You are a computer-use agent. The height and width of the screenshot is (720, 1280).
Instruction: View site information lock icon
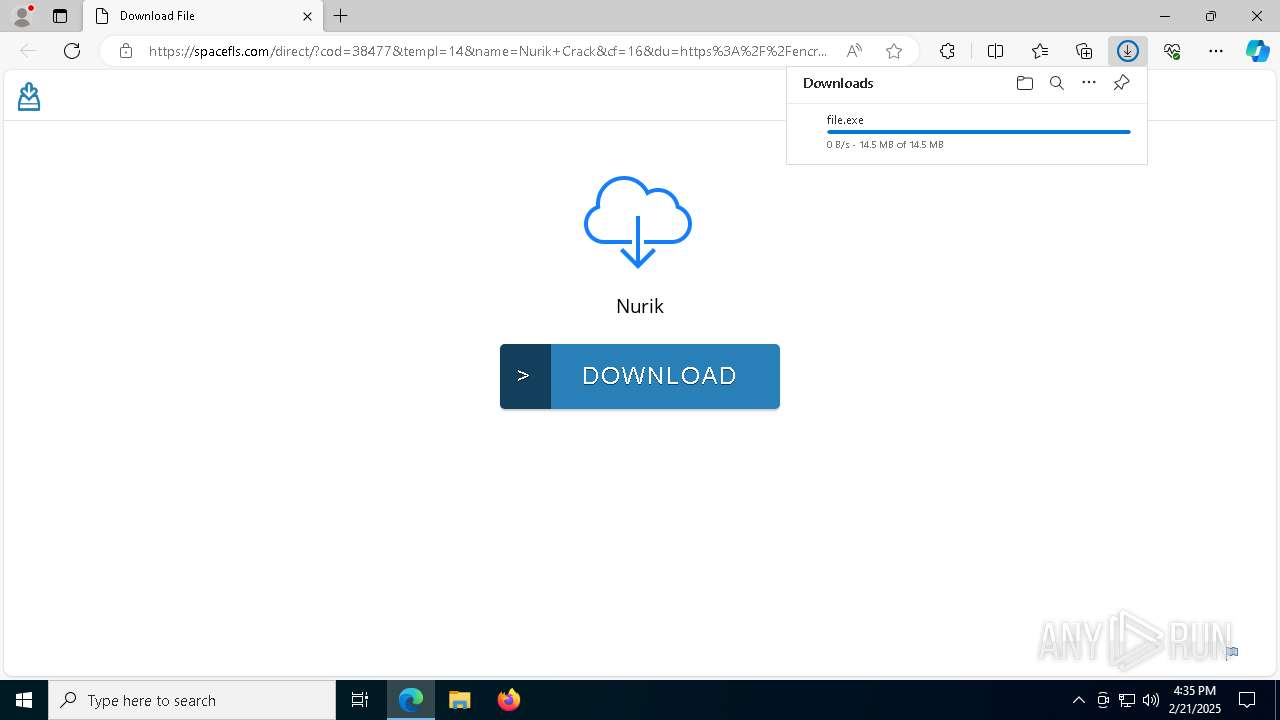pyautogui.click(x=125, y=51)
